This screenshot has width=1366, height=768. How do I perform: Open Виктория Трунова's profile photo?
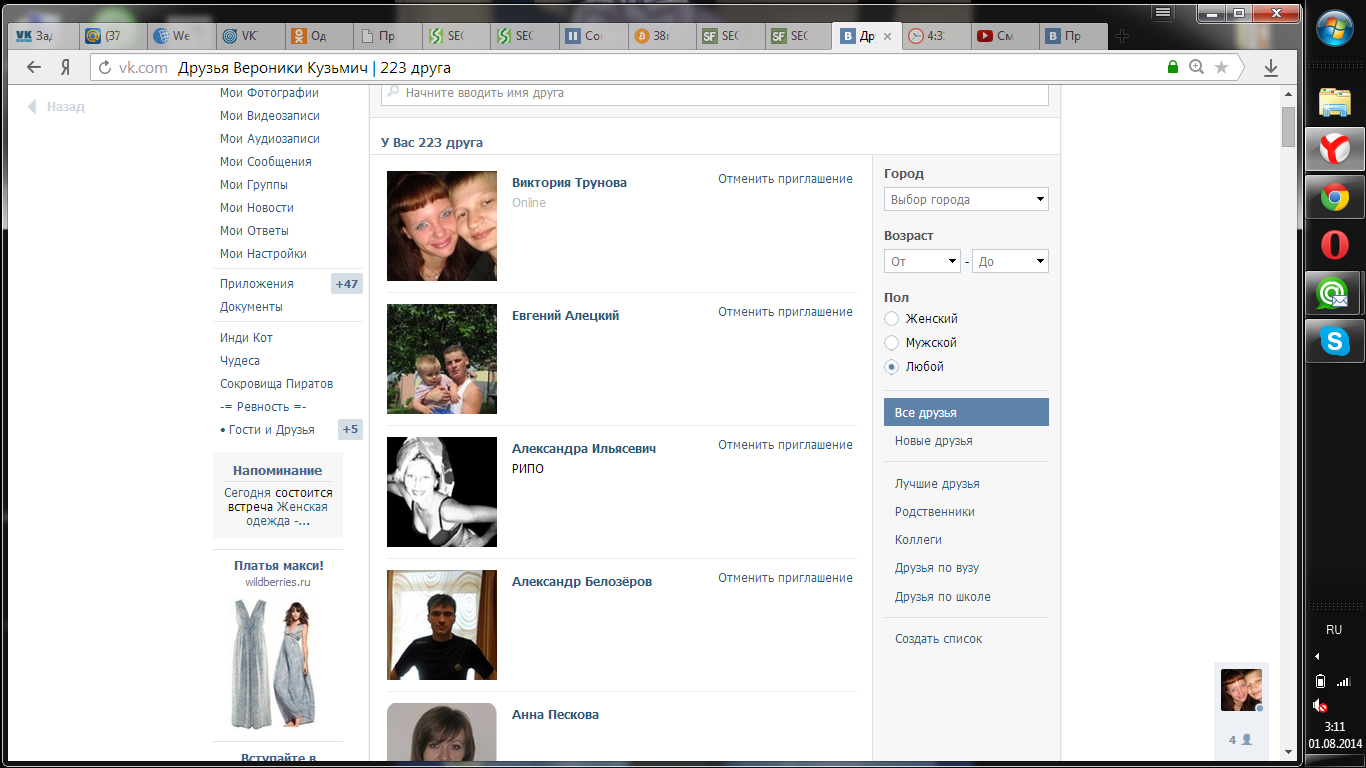[x=442, y=226]
